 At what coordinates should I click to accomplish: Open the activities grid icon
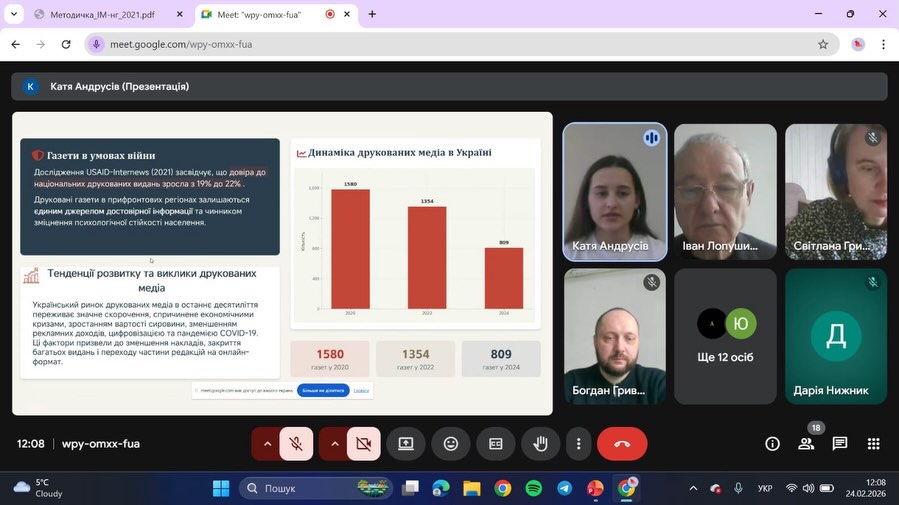[x=873, y=444]
